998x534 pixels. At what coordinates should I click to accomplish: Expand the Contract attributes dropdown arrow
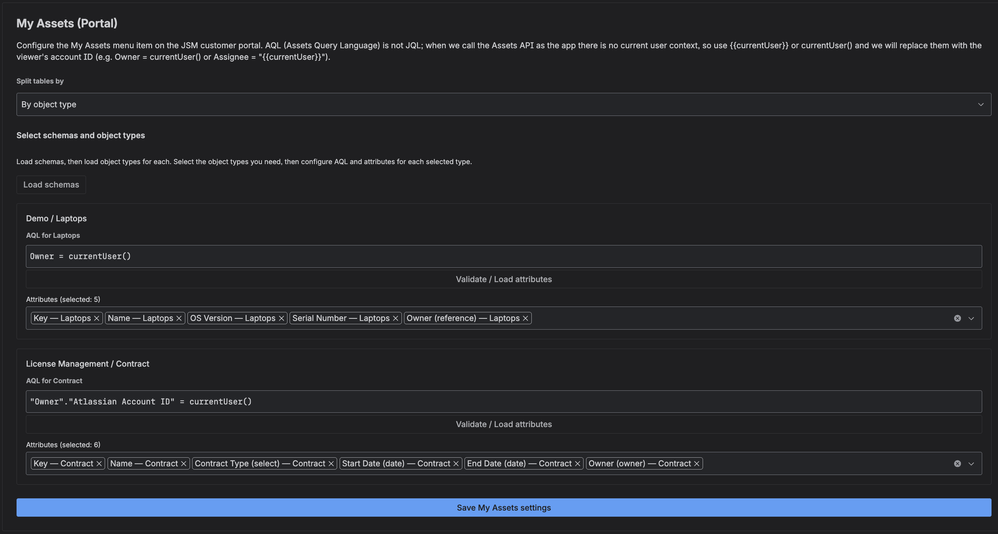pos(971,464)
